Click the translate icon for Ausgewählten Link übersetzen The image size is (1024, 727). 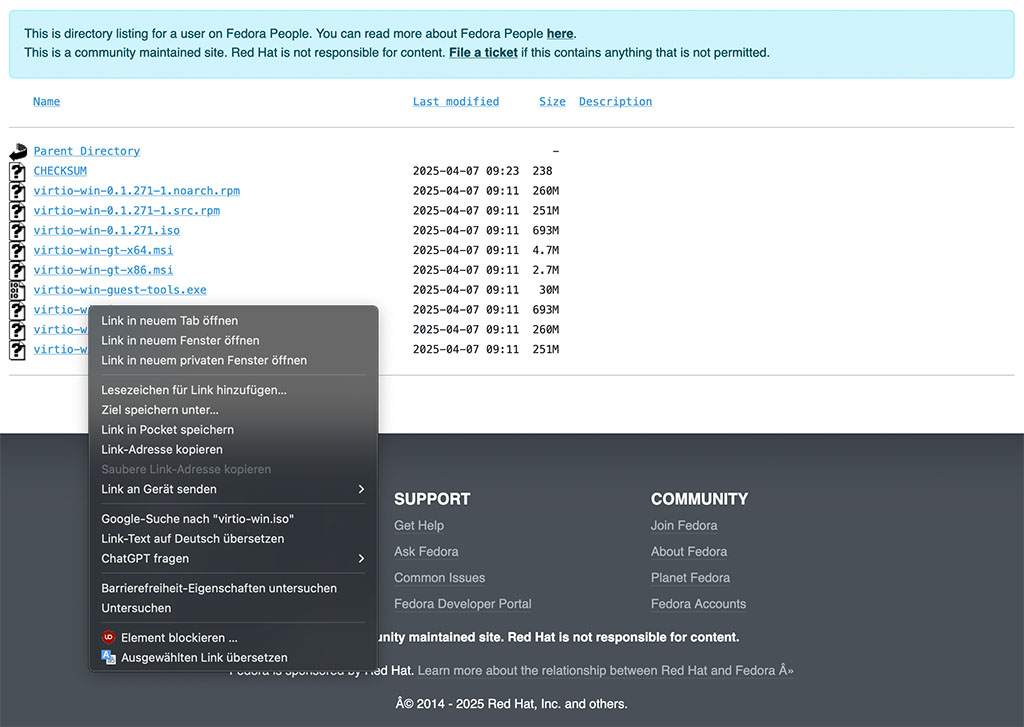coord(108,657)
